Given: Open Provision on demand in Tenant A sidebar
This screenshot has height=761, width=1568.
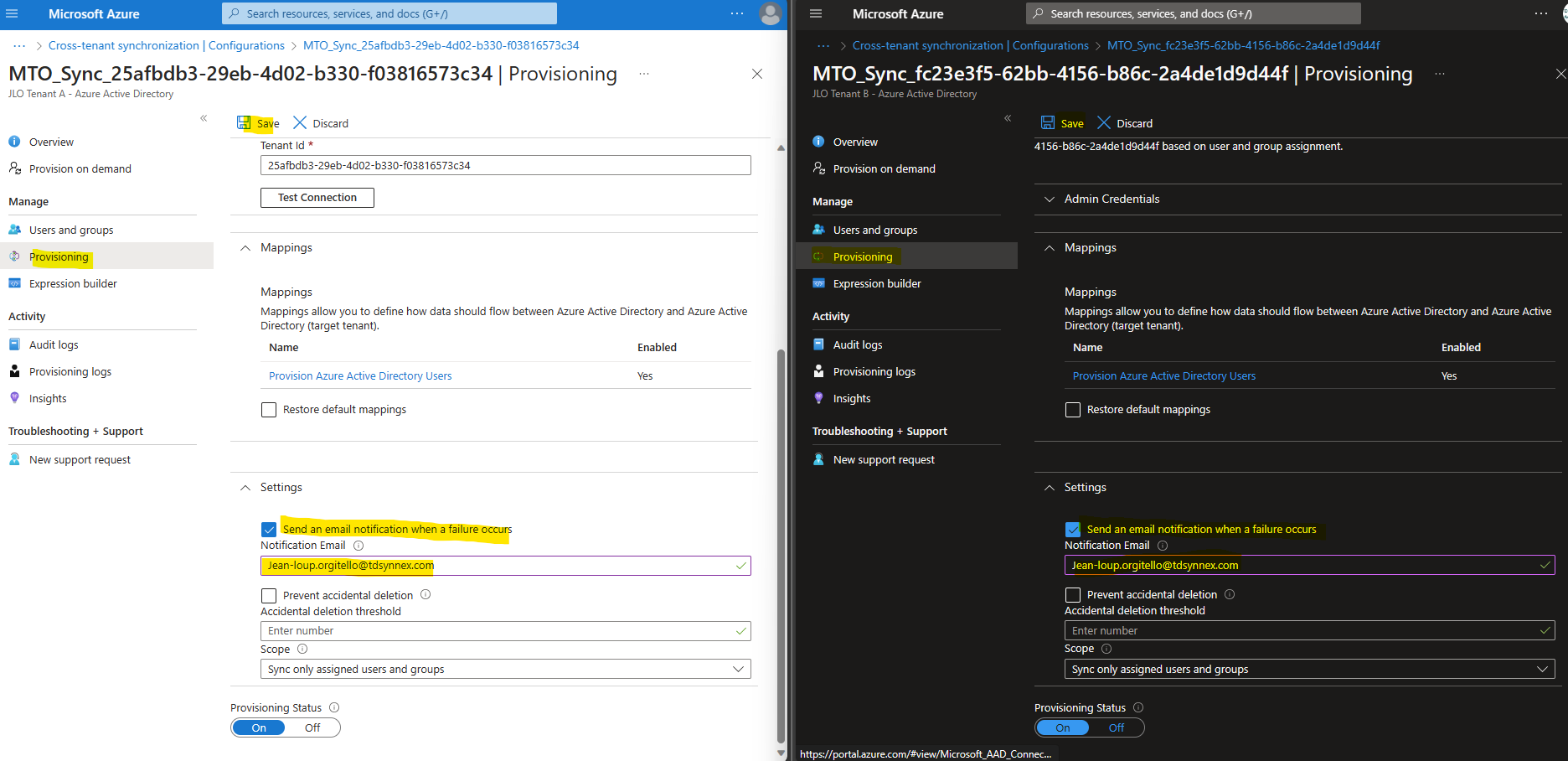Looking at the screenshot, I should 80,168.
